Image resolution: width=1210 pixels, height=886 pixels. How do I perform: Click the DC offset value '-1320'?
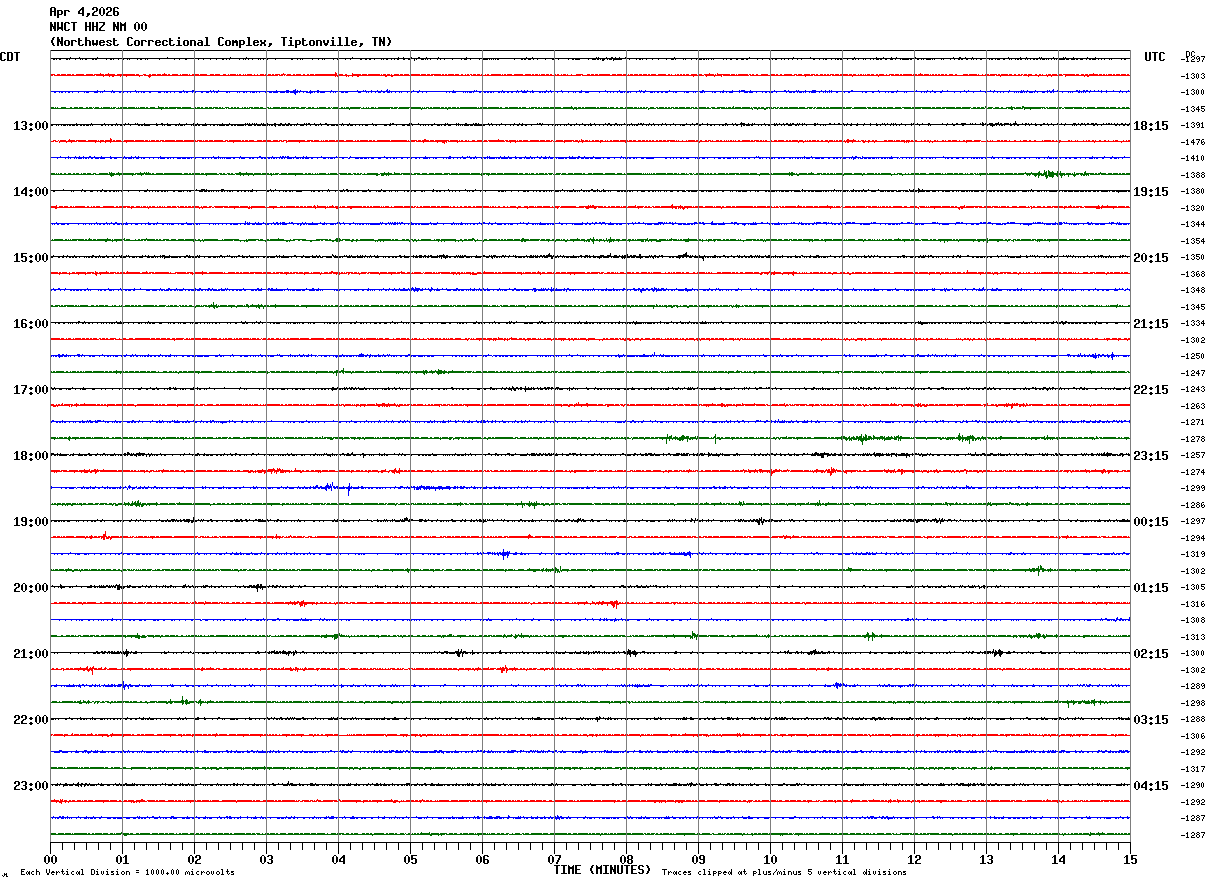1192,208
